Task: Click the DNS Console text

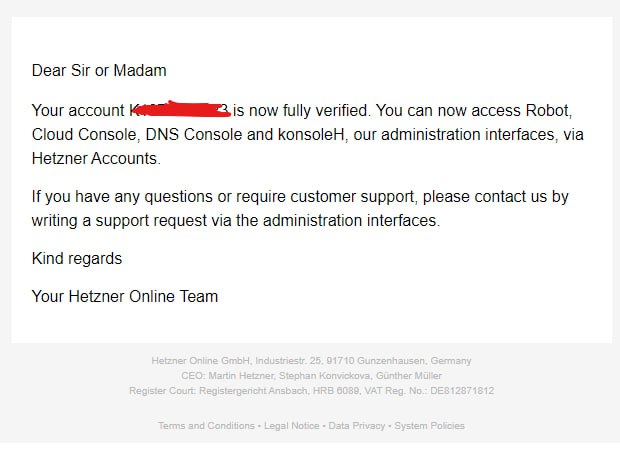Action: pyautogui.click(x=194, y=134)
